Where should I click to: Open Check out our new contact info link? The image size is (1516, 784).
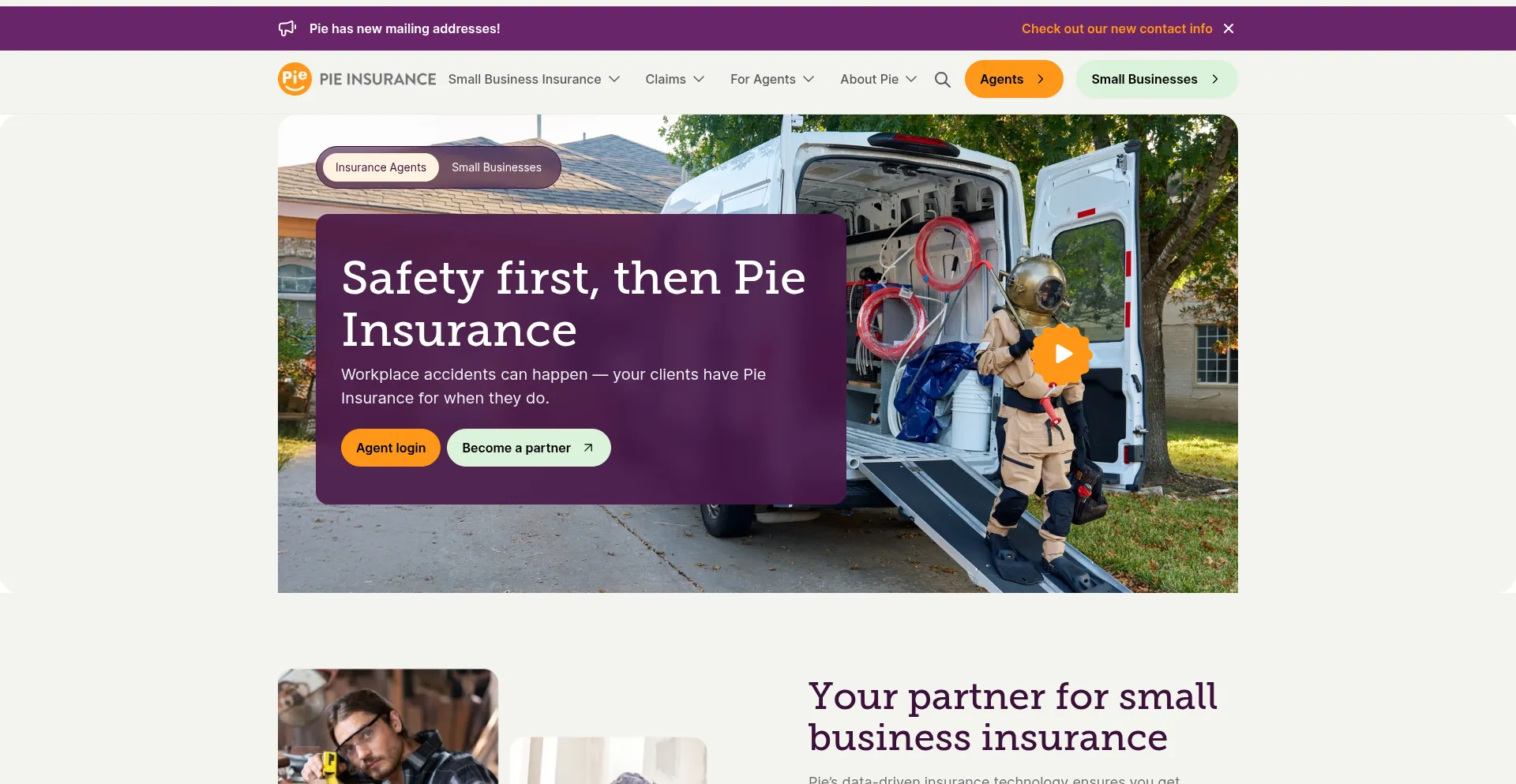[1116, 28]
